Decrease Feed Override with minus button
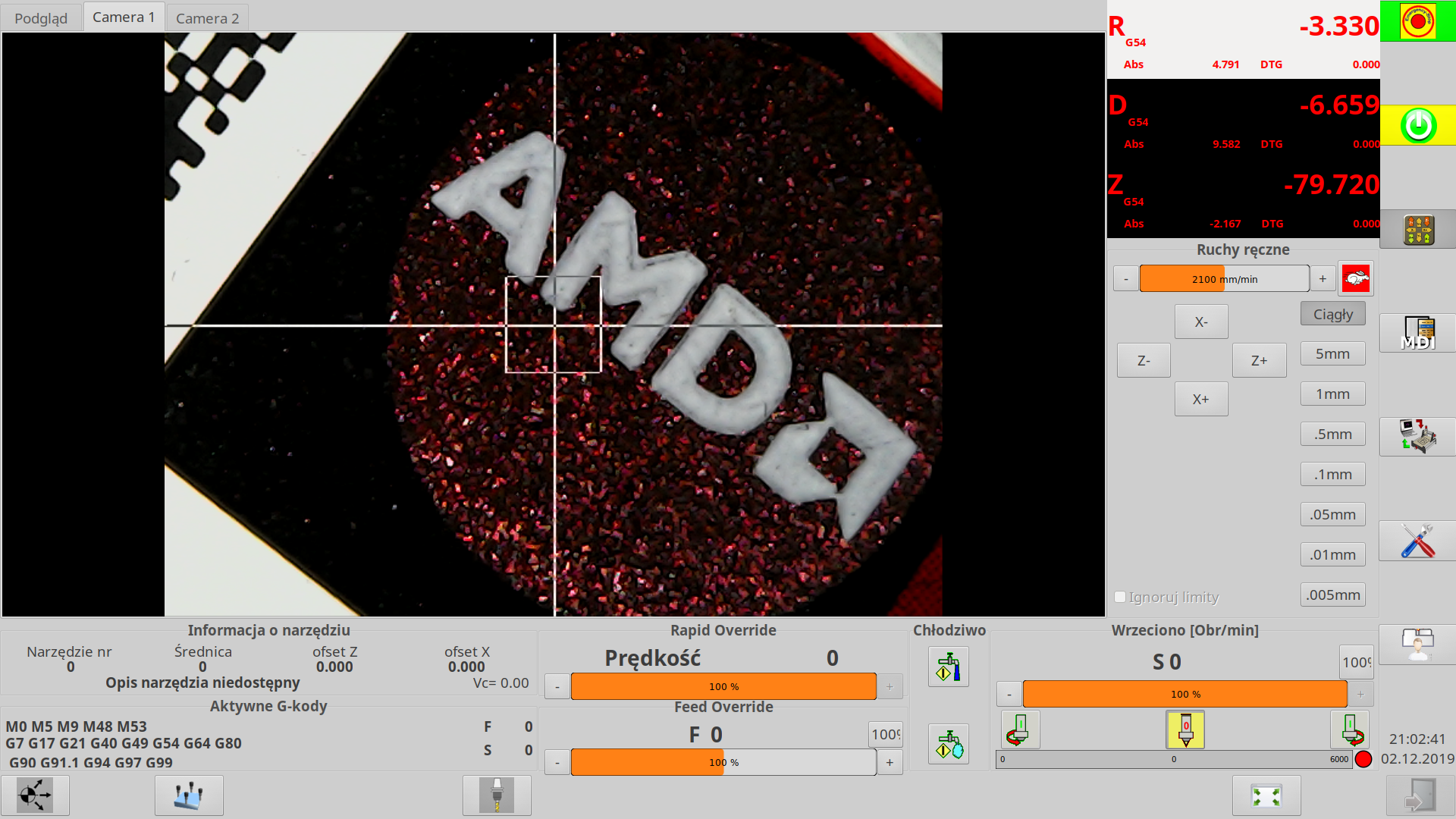Screen dimensions: 1456x819 tap(557, 763)
